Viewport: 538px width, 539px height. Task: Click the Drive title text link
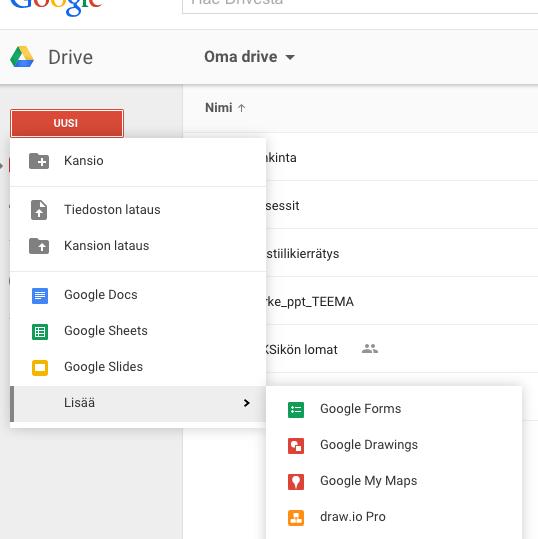pyautogui.click(x=70, y=57)
